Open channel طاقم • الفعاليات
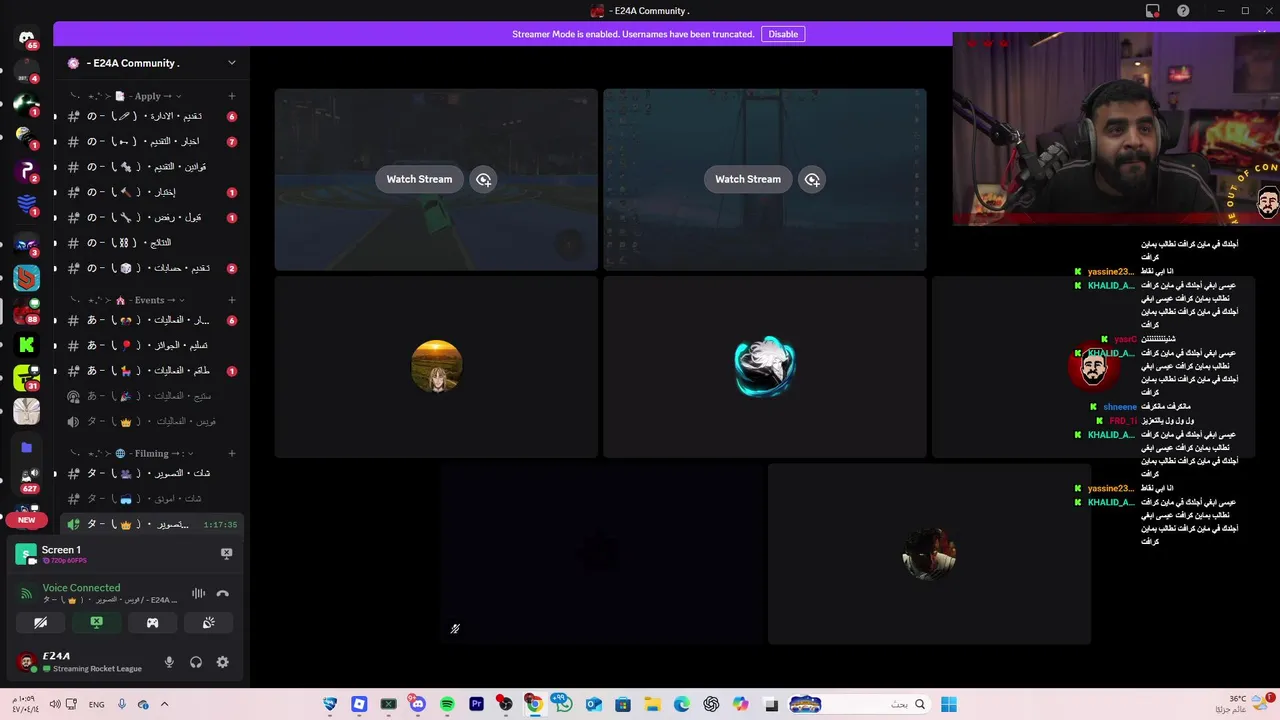The image size is (1280, 720). (x=152, y=370)
